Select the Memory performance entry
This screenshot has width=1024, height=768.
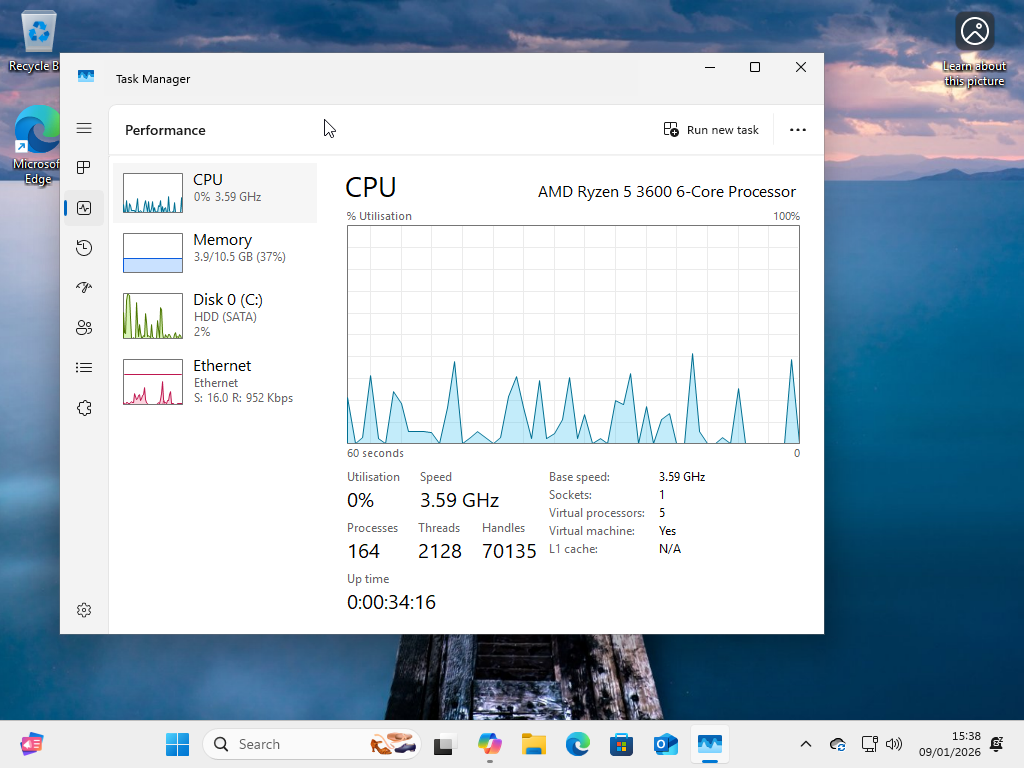coord(215,253)
